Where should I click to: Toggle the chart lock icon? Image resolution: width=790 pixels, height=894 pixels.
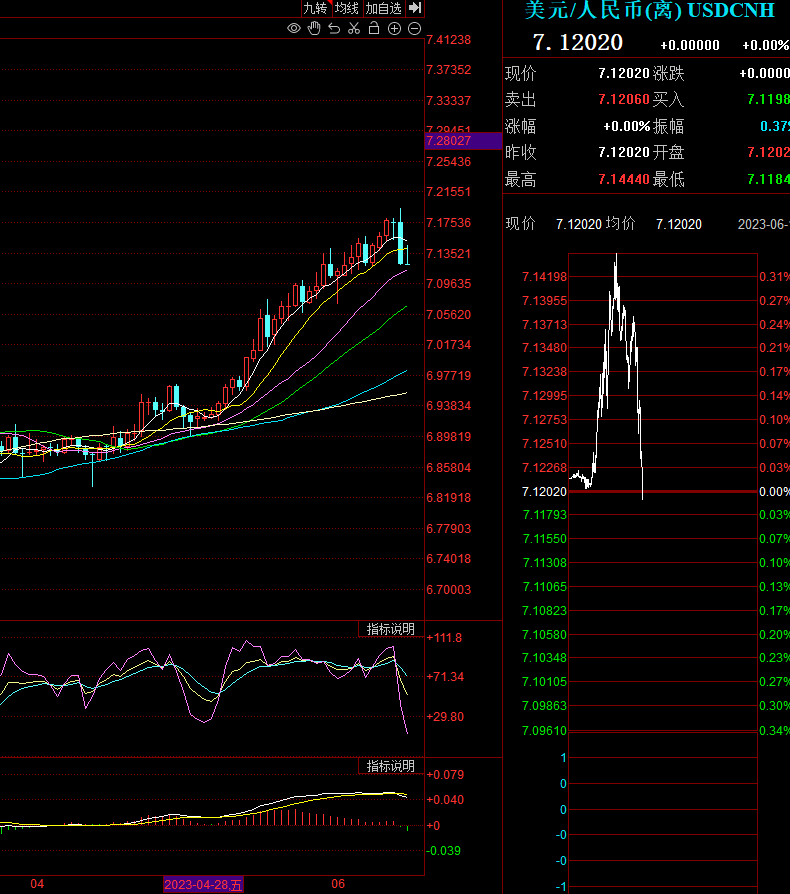tap(374, 28)
